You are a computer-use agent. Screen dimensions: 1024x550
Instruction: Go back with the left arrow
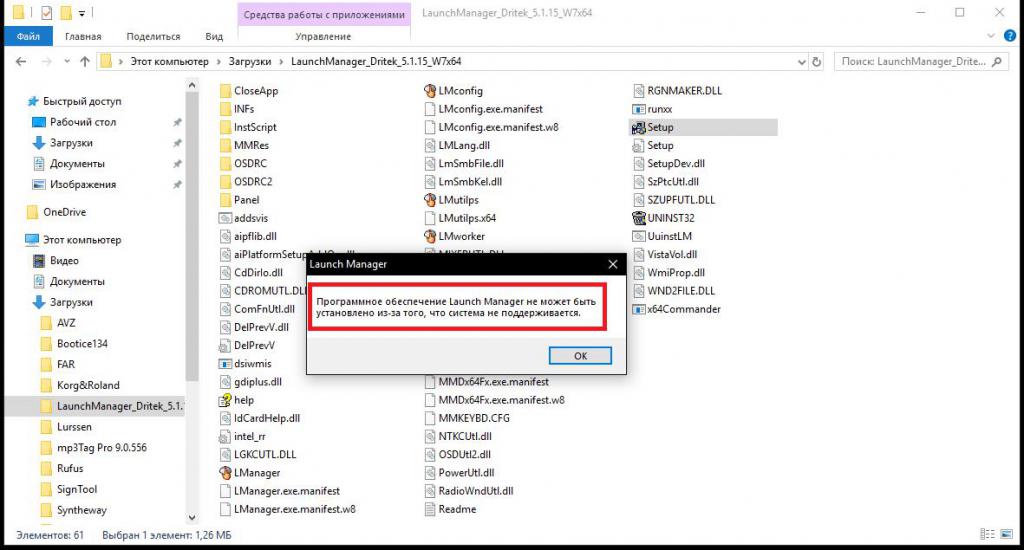[21, 61]
